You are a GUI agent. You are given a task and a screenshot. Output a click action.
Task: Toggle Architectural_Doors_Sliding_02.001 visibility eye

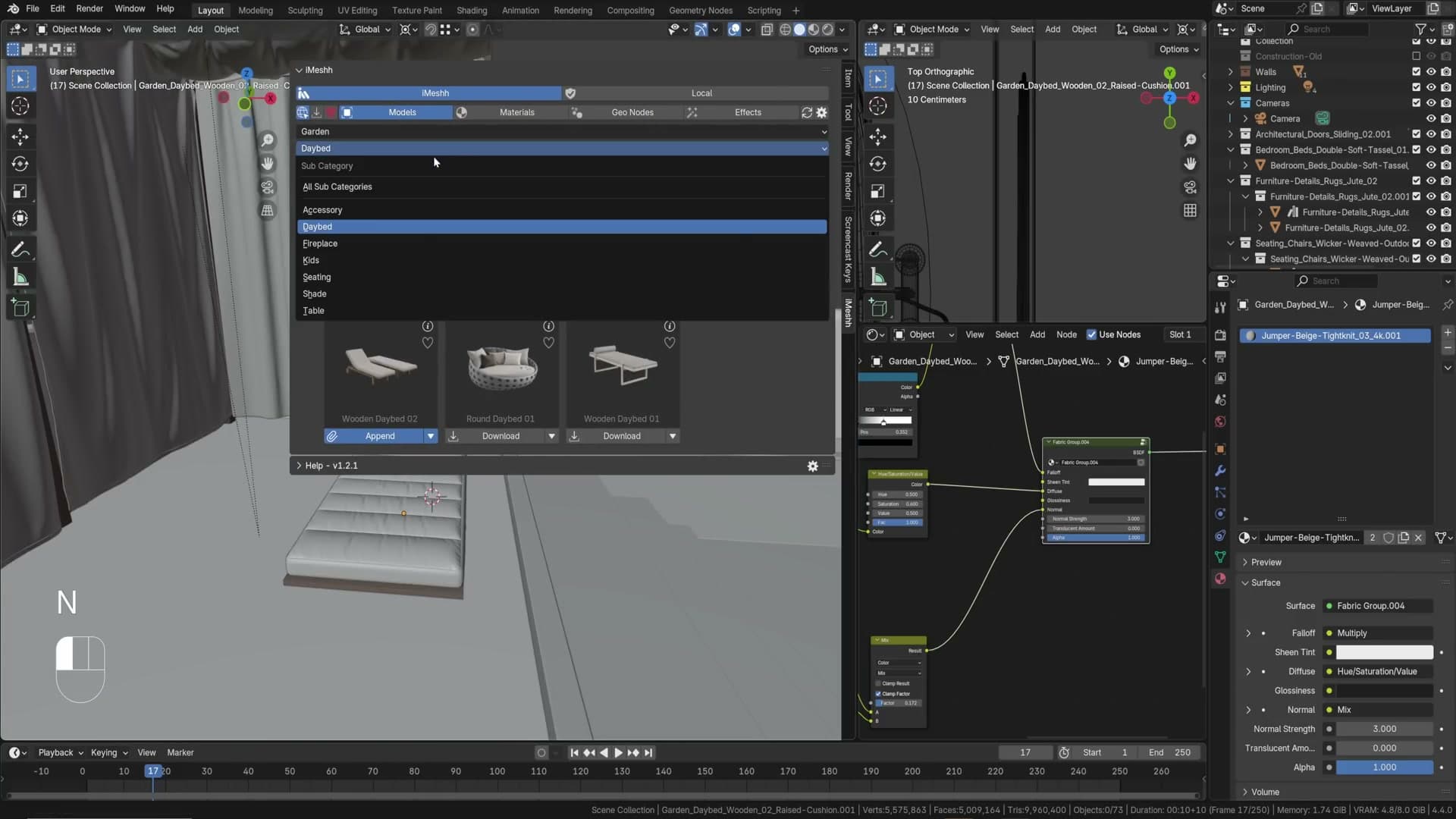(1431, 134)
